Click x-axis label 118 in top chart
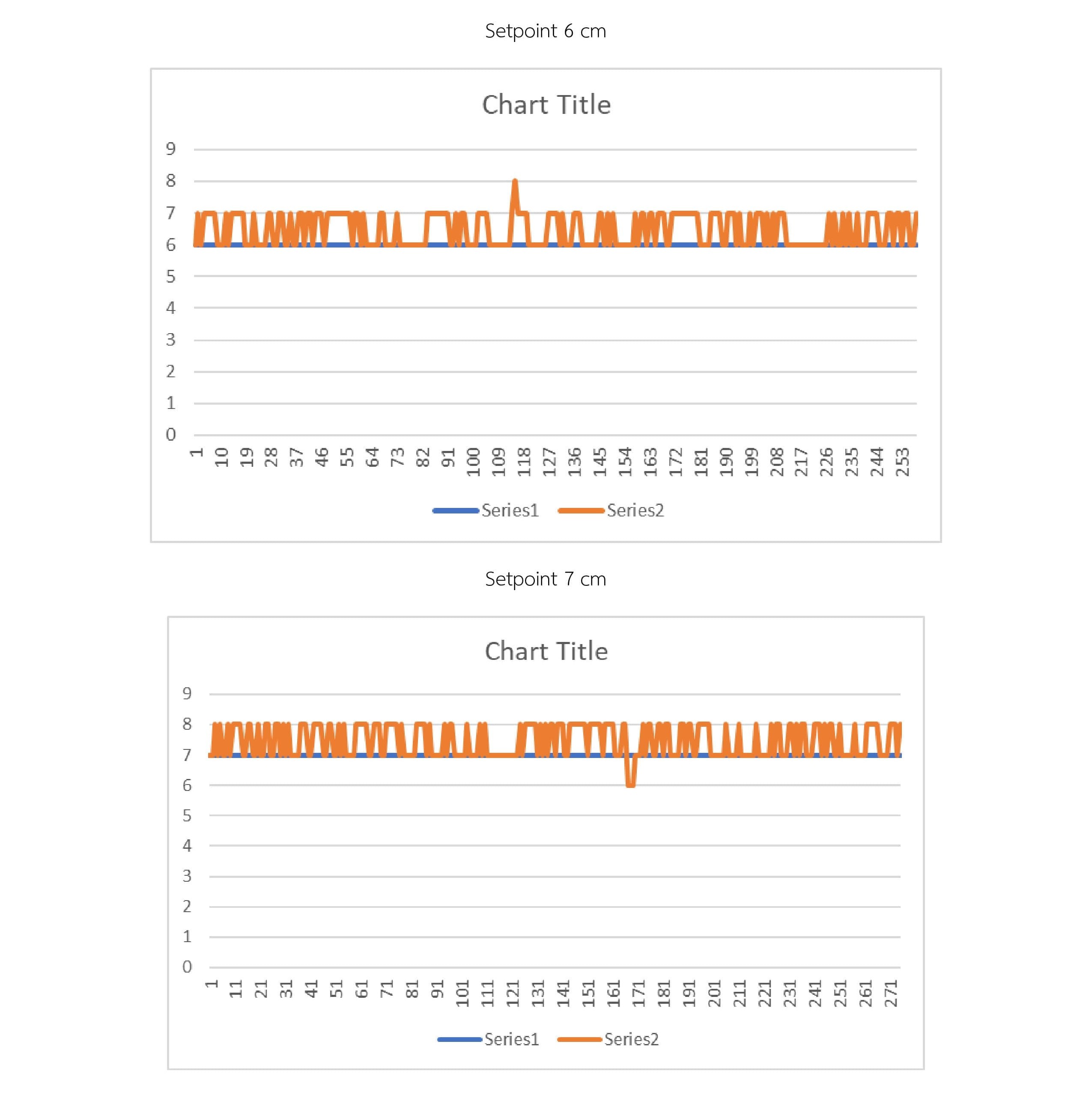Viewport: 1092px width, 1095px height. (524, 462)
